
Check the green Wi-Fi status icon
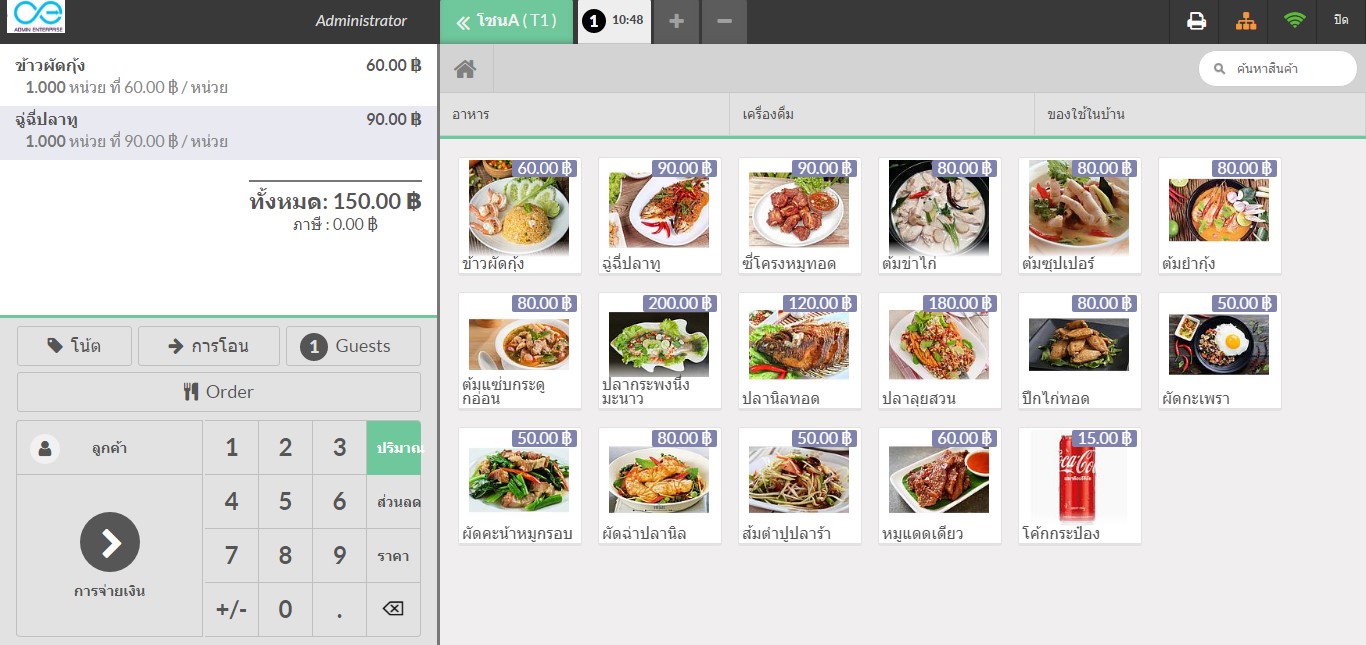point(1293,20)
